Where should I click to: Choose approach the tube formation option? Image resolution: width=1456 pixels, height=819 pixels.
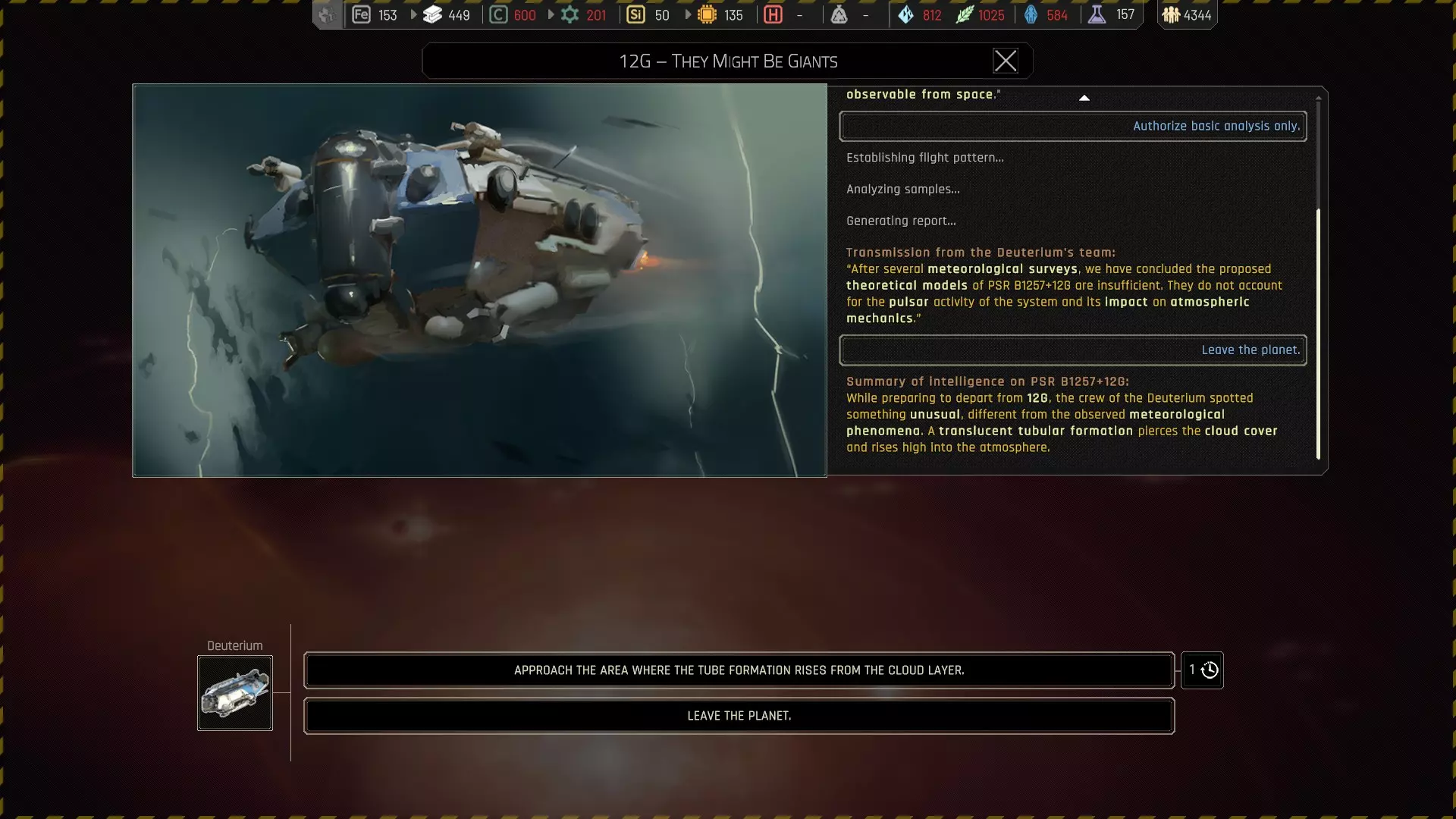pyautogui.click(x=739, y=670)
